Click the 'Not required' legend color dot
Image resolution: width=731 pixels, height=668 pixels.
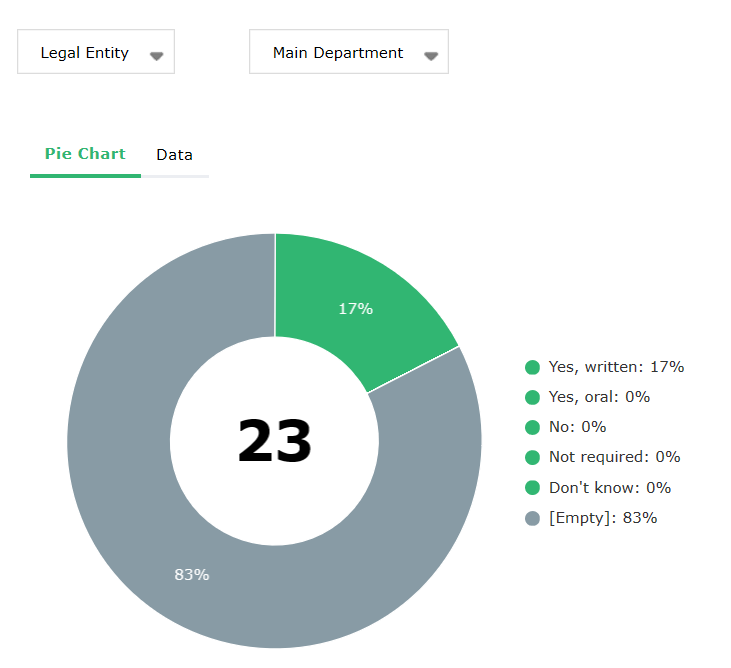click(x=532, y=457)
